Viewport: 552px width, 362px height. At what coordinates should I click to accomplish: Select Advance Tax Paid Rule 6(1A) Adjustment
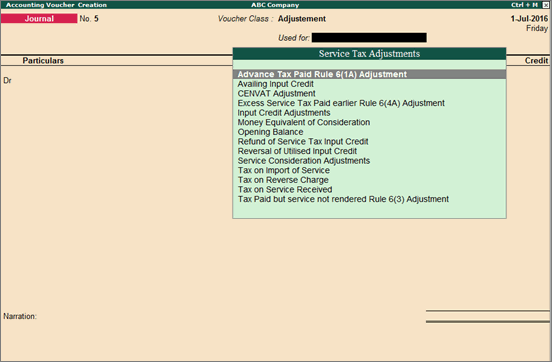[369, 74]
